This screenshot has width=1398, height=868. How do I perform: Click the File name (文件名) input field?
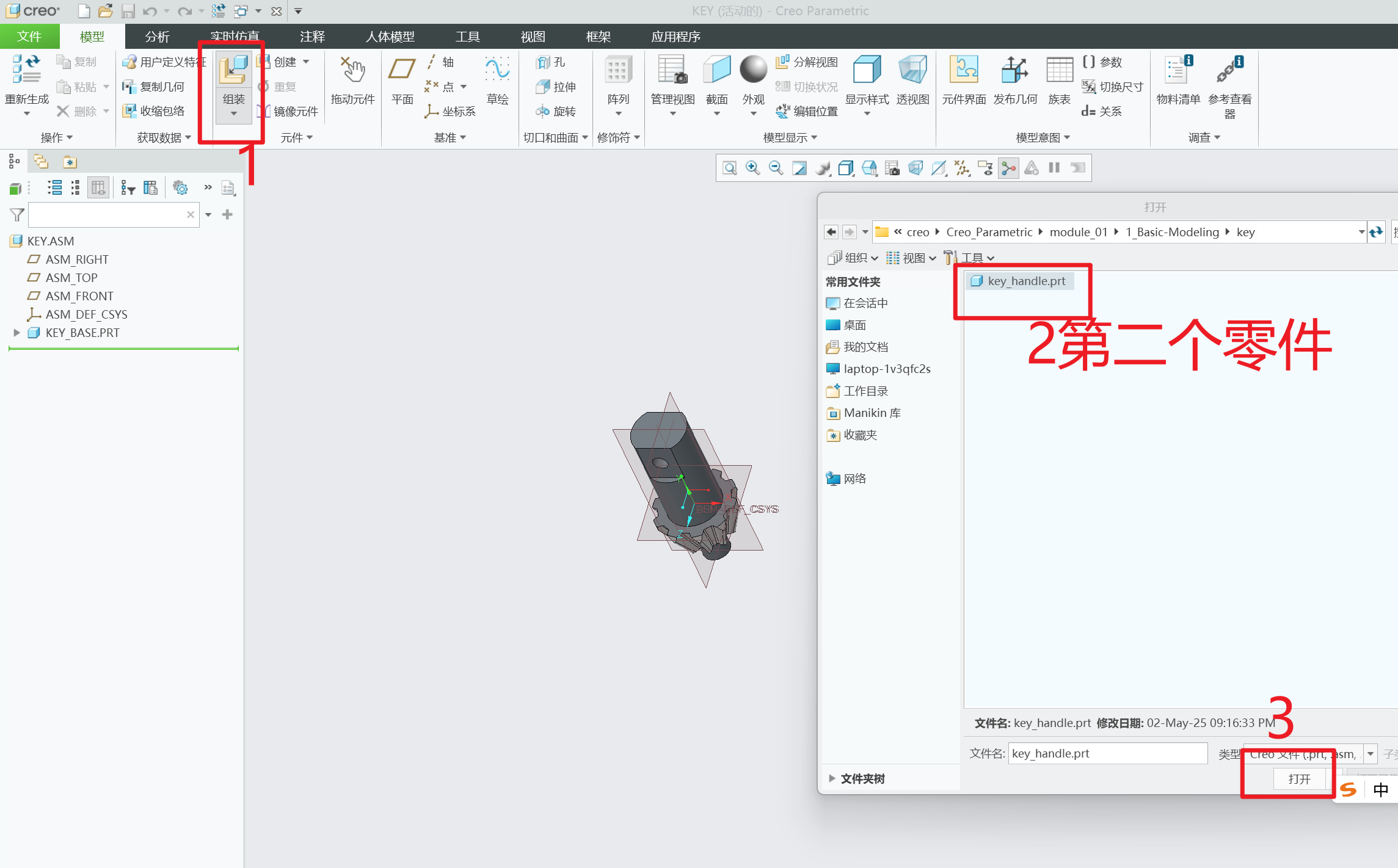(1107, 754)
